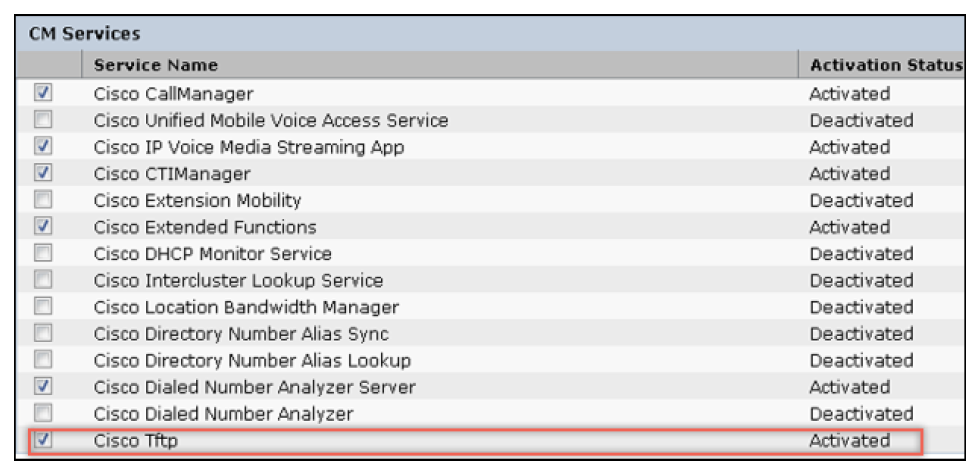Tick Cisco Location Bandwidth Manager checkbox

[x=43, y=306]
